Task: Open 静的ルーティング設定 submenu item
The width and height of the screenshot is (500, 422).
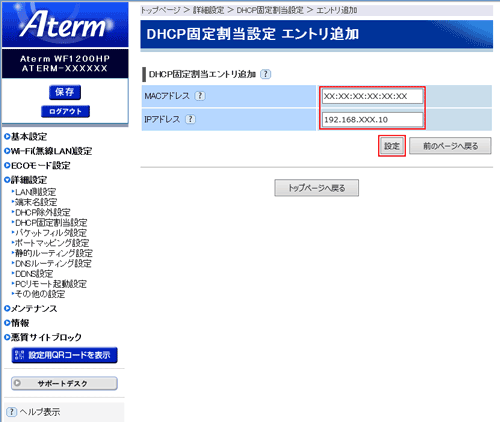Action: [x=52, y=253]
